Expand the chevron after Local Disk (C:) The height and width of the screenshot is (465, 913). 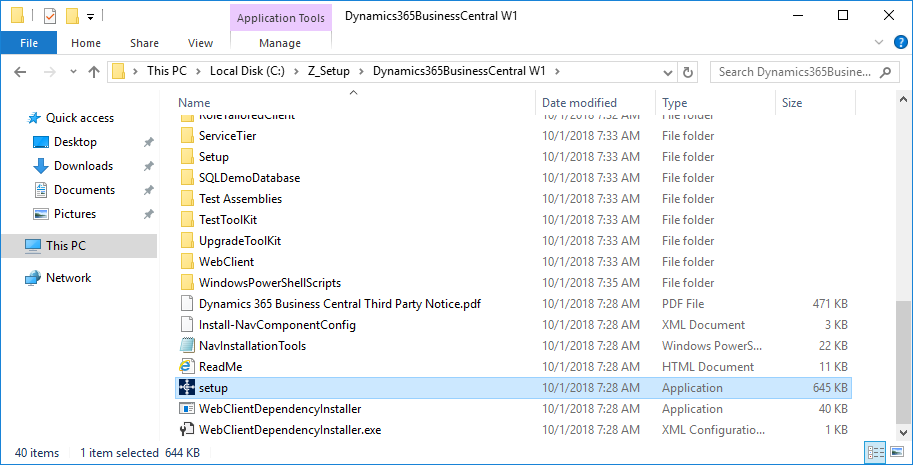pos(296,72)
